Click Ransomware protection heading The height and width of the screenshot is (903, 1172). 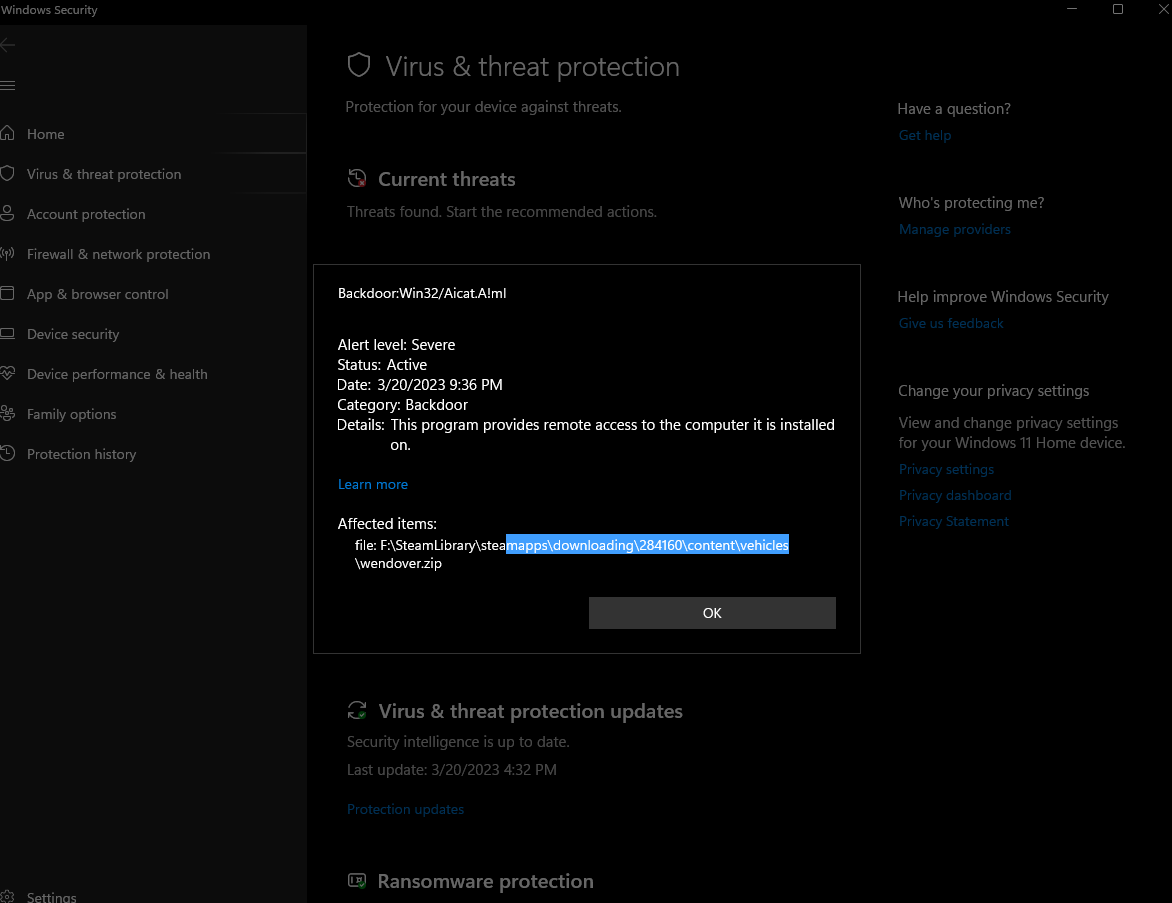tap(486, 881)
